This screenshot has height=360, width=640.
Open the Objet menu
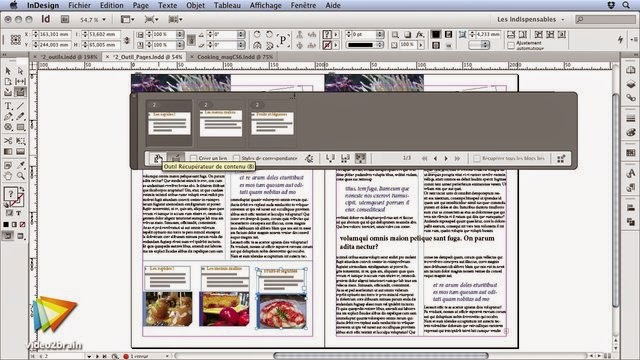(x=196, y=5)
